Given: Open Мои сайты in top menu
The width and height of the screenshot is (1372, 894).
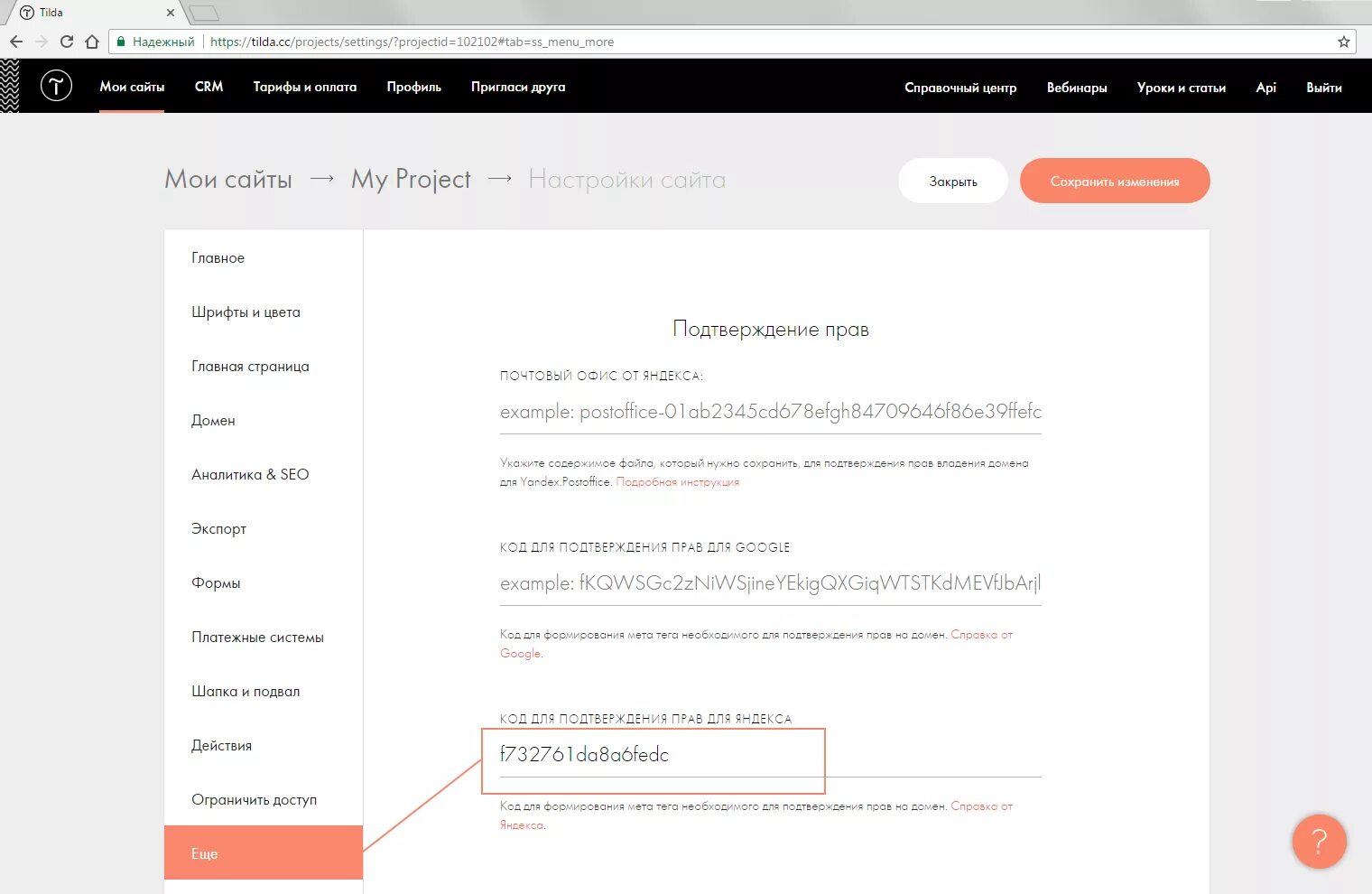Looking at the screenshot, I should pyautogui.click(x=132, y=87).
